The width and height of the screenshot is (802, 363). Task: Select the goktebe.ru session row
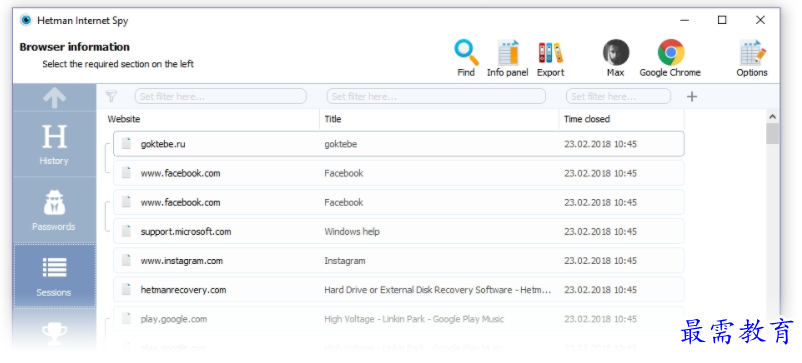pos(398,144)
